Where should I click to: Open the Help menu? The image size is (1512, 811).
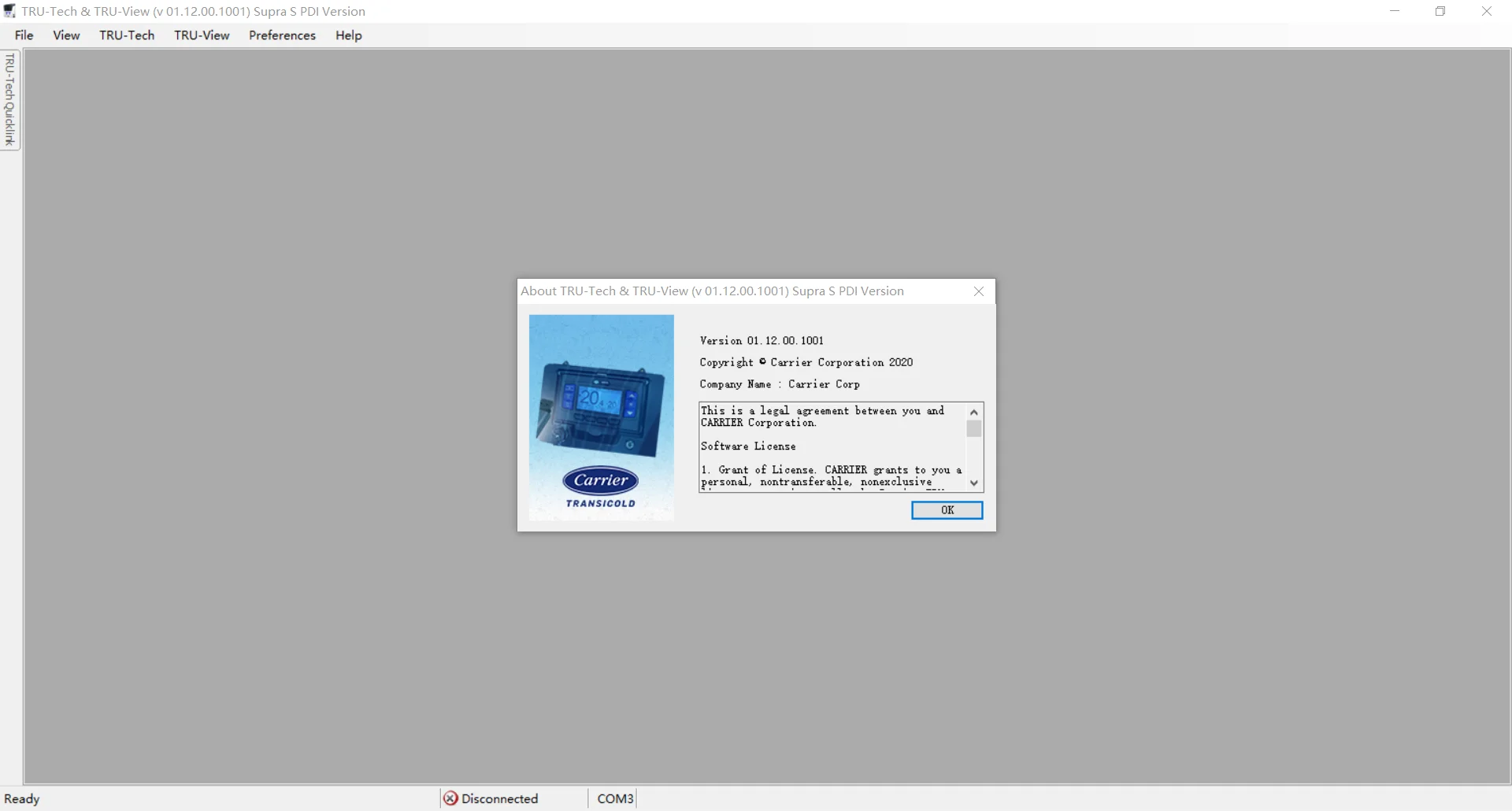pyautogui.click(x=349, y=35)
